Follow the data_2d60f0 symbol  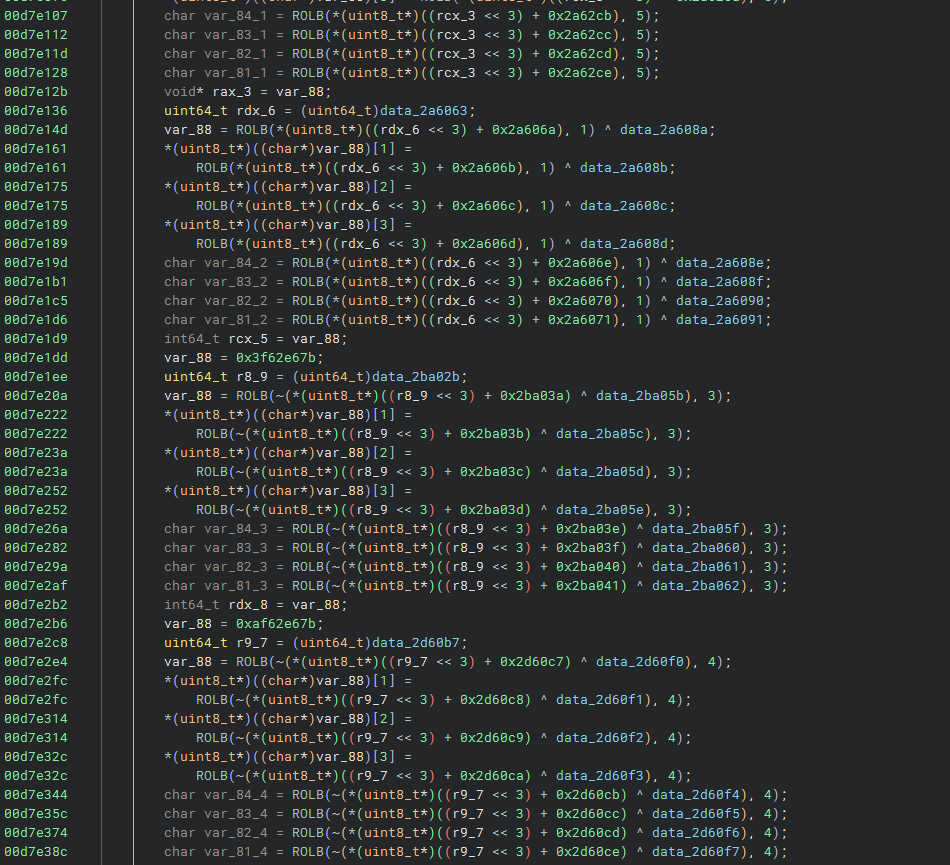click(640, 661)
